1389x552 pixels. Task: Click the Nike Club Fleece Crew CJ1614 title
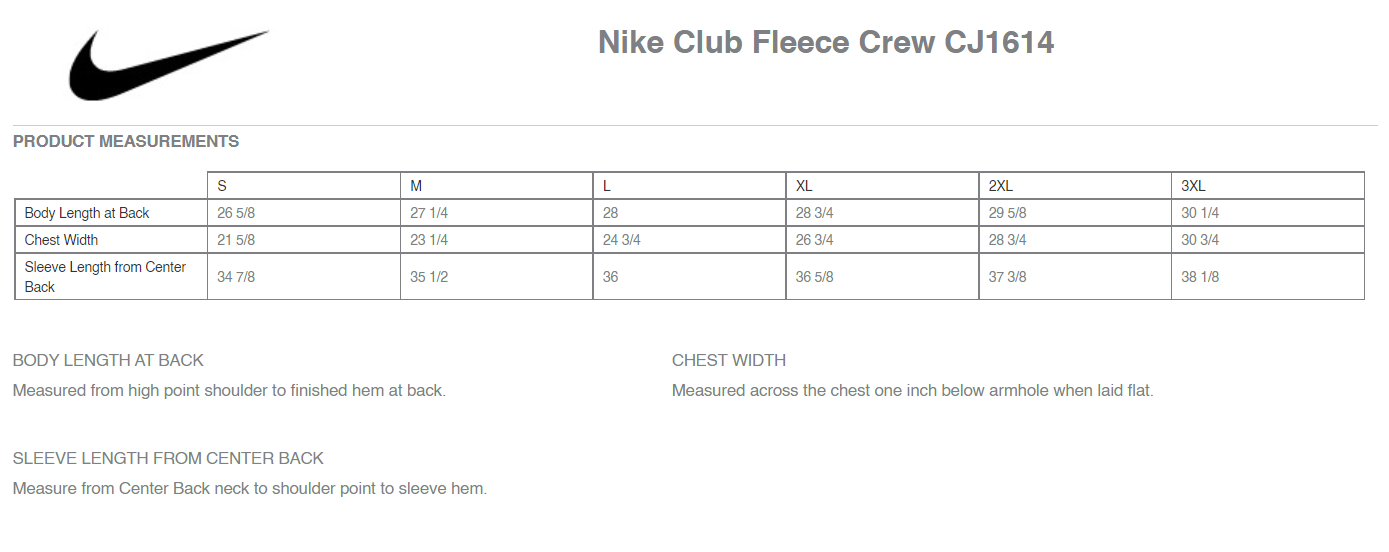coord(826,42)
